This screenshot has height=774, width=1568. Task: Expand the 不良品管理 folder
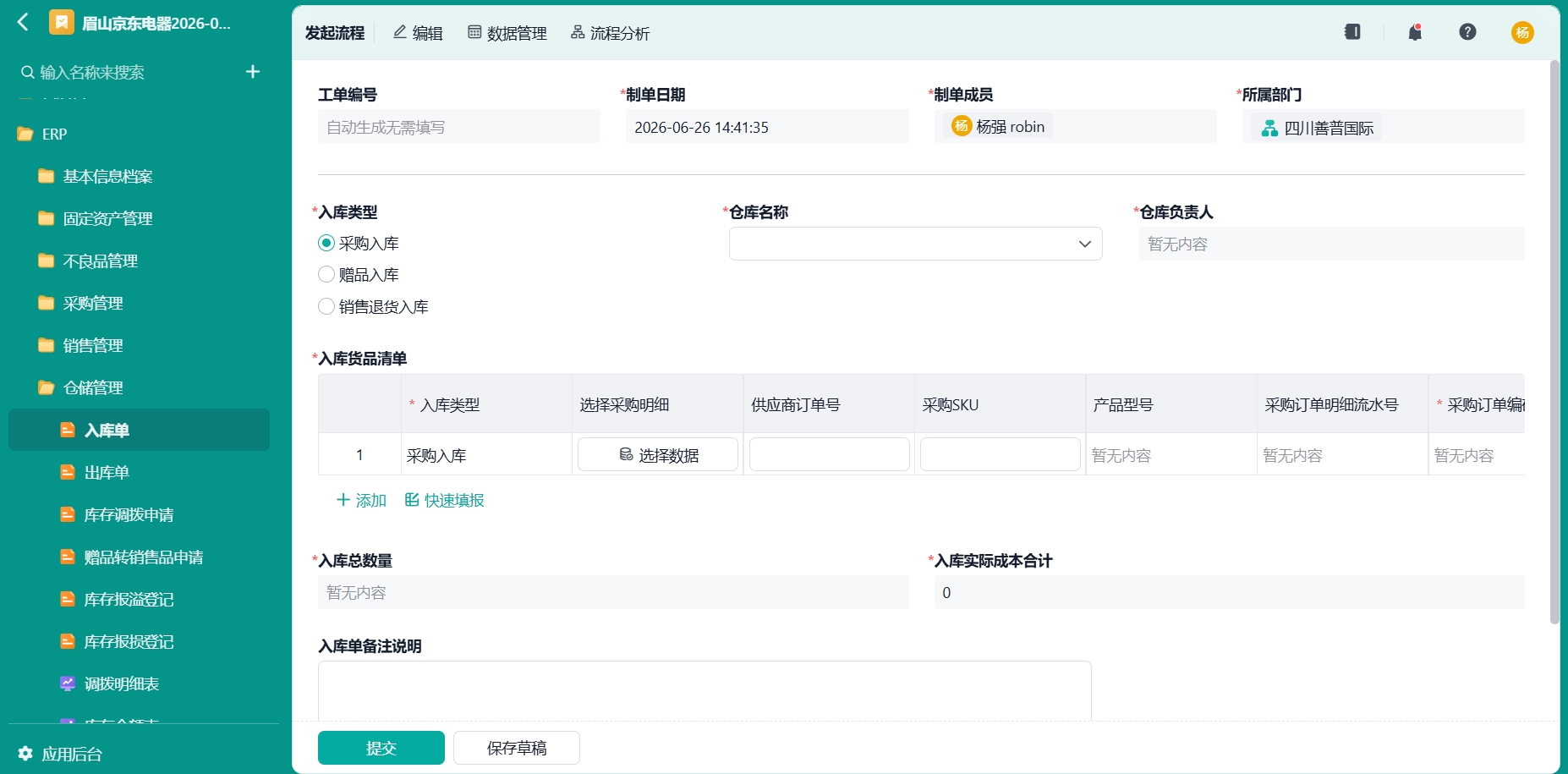(x=47, y=261)
